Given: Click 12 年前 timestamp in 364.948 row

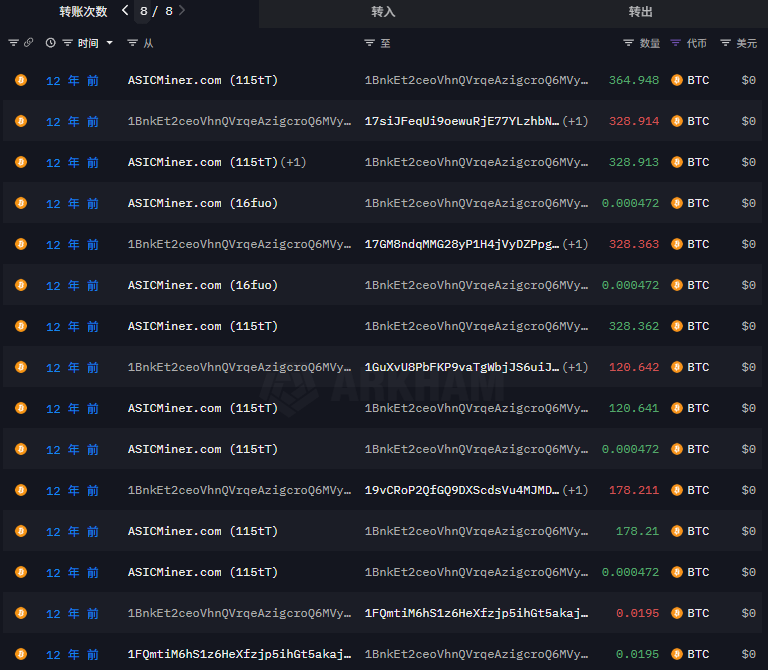Looking at the screenshot, I should pyautogui.click(x=72, y=80).
